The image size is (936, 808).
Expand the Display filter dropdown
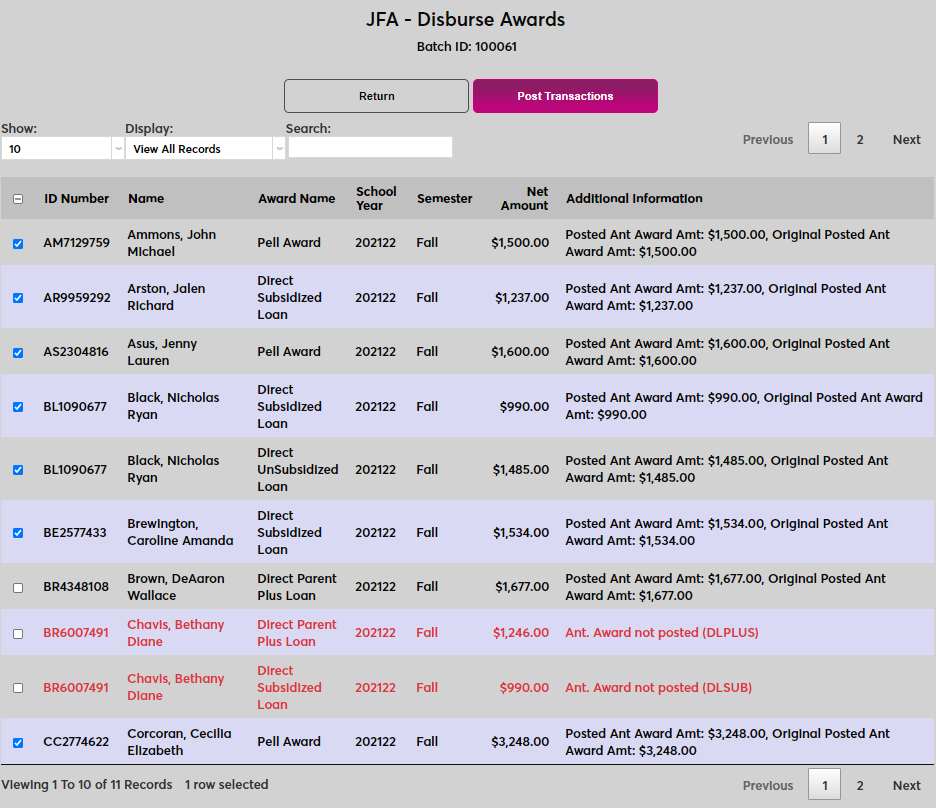click(205, 149)
